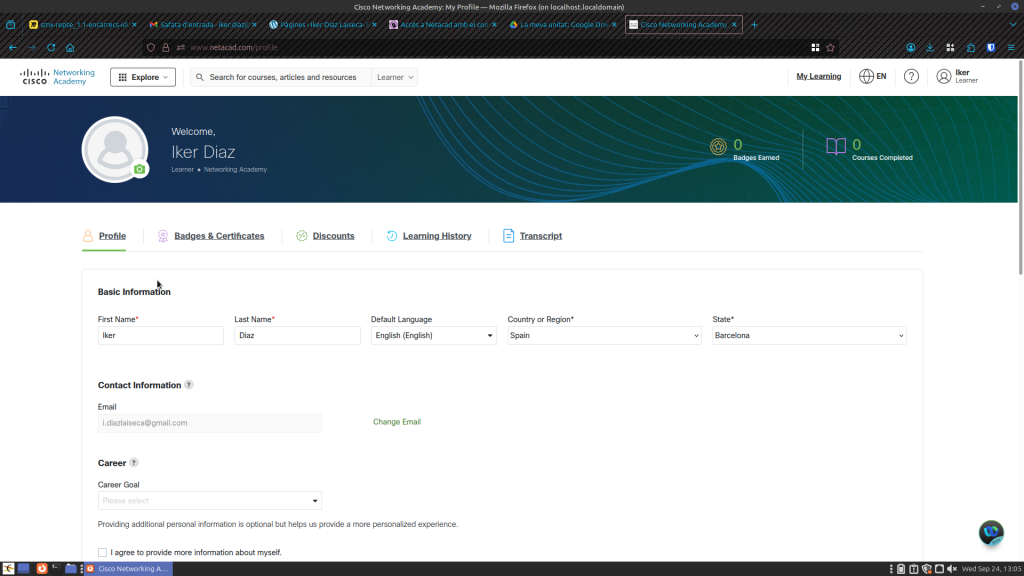This screenshot has height=576, width=1024.
Task: Expand the Career Goal dropdown
Action: pyautogui.click(x=210, y=501)
